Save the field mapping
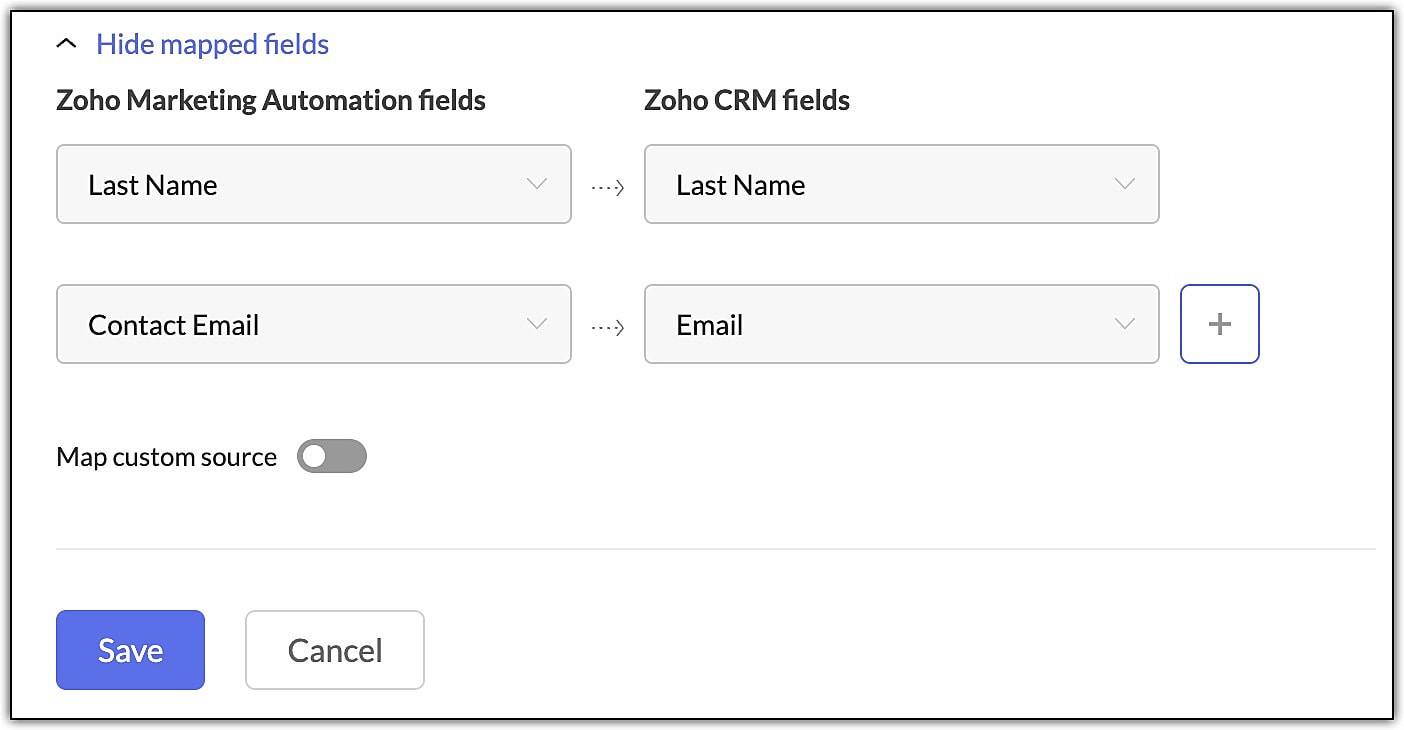1404x730 pixels. coord(130,650)
